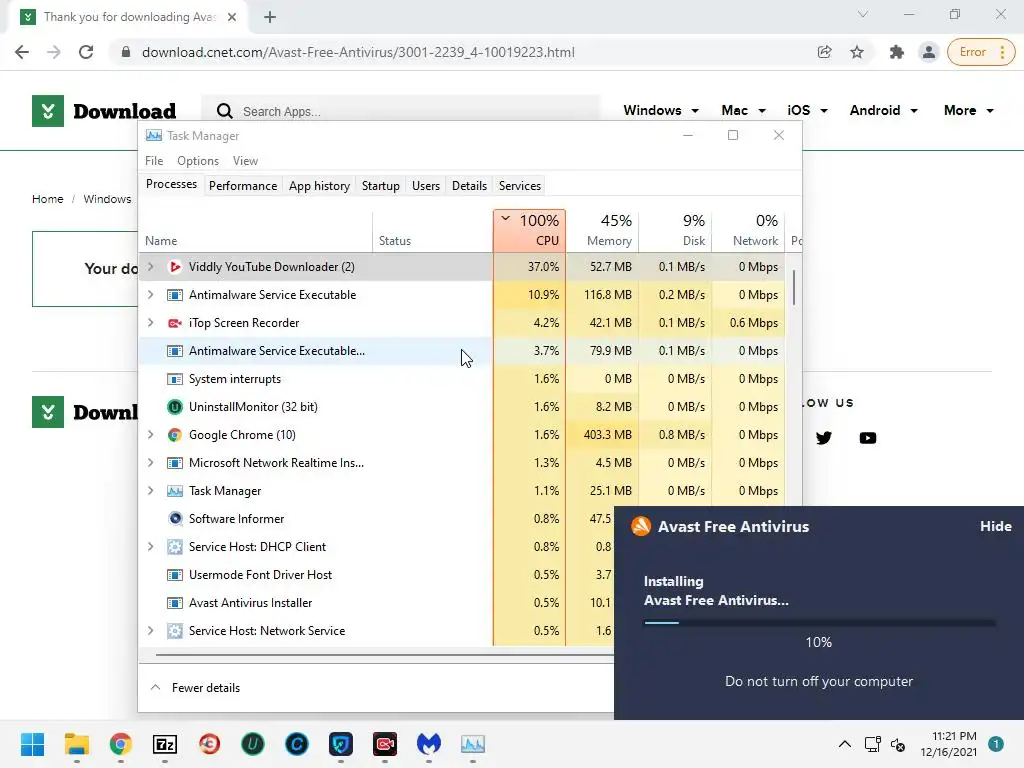This screenshot has height=768, width=1024.
Task: Click the Error button in Chrome toolbar
Action: (981, 52)
